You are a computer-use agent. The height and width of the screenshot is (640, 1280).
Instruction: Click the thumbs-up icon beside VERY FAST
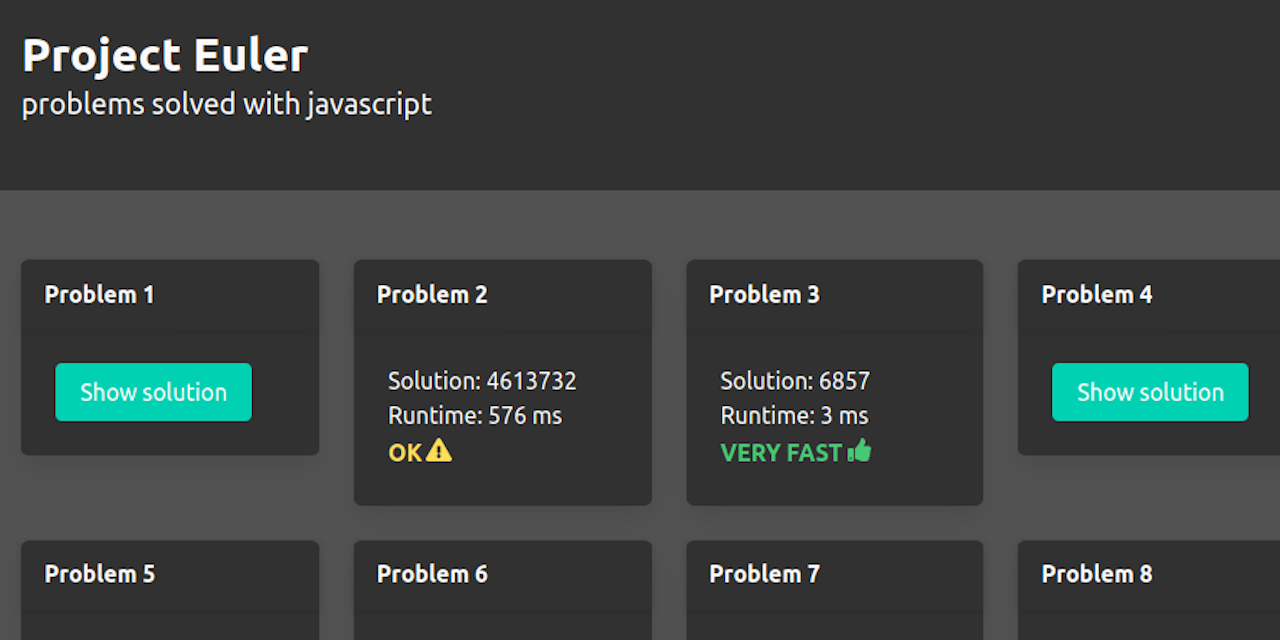[859, 452]
